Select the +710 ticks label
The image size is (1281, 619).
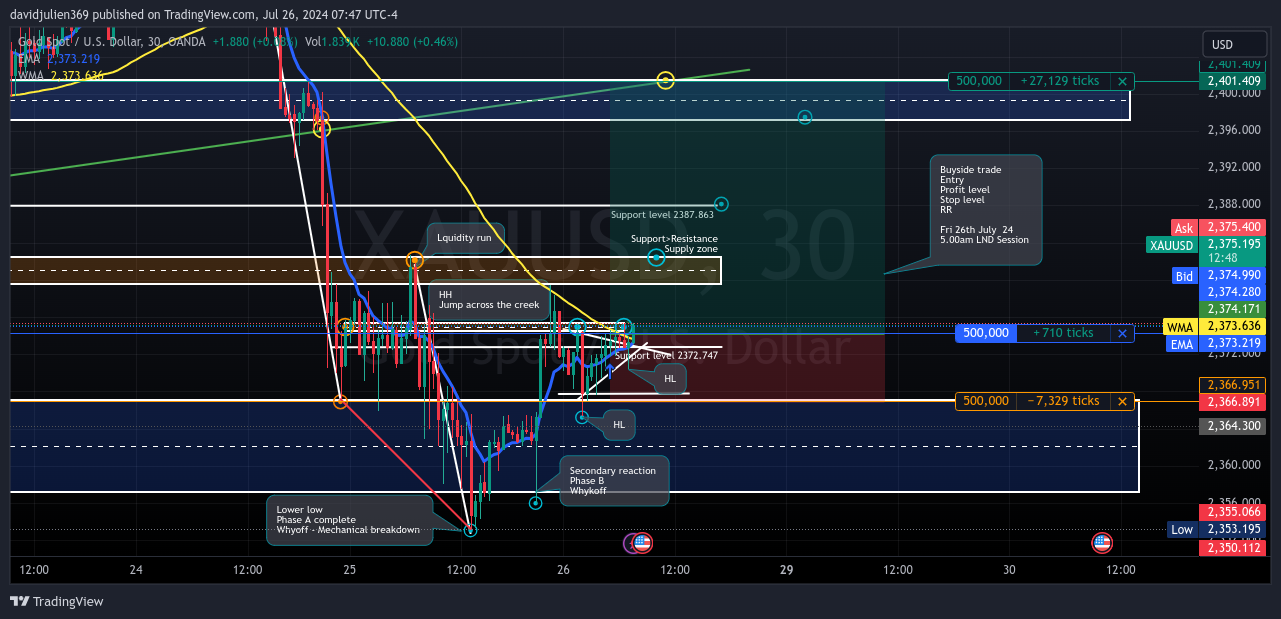click(x=1064, y=333)
